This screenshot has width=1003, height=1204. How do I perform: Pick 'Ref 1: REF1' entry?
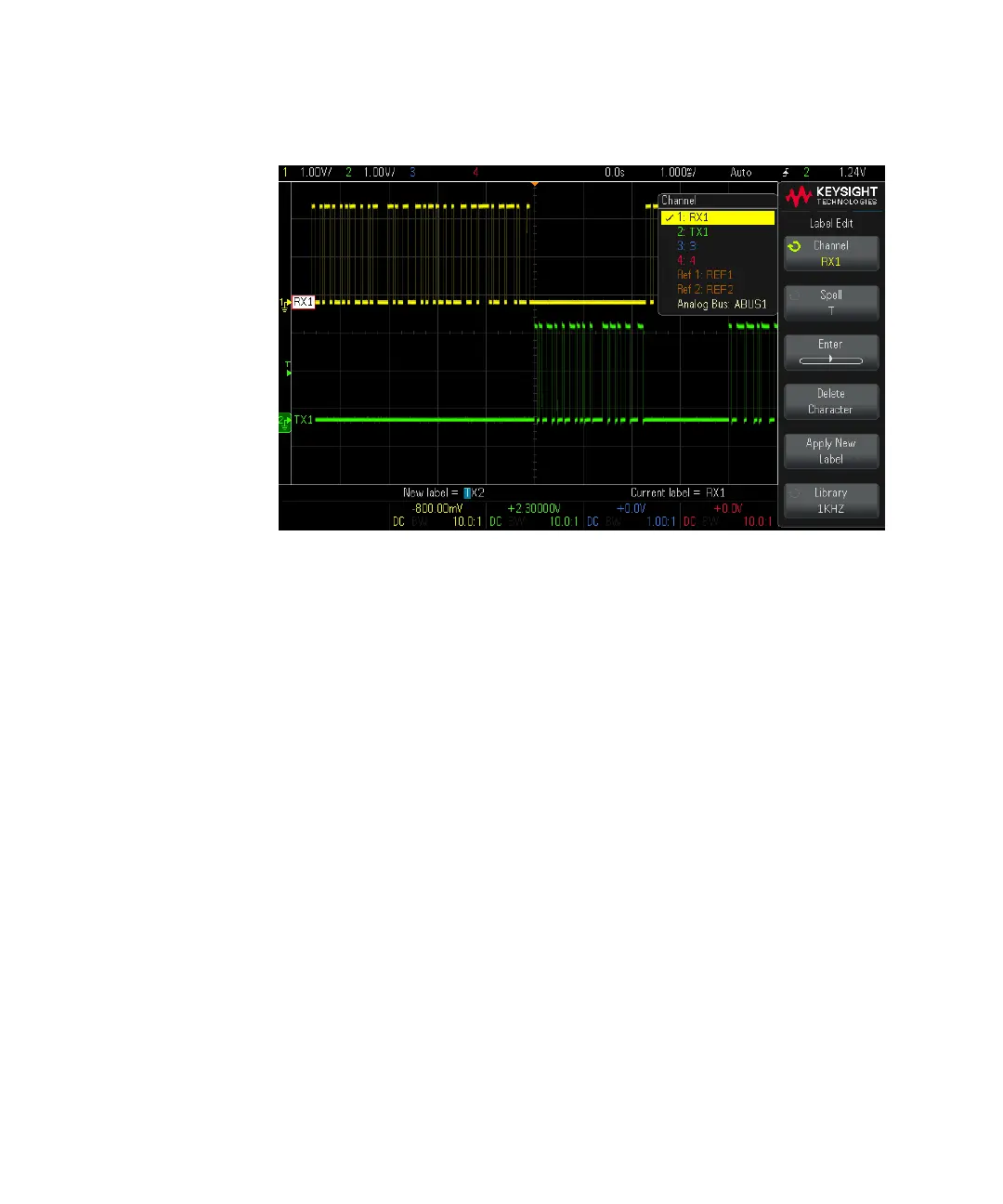[x=705, y=275]
